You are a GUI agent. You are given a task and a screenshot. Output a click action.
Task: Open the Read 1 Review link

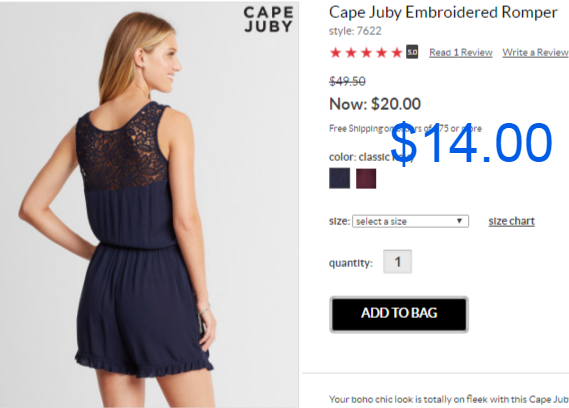click(x=461, y=53)
